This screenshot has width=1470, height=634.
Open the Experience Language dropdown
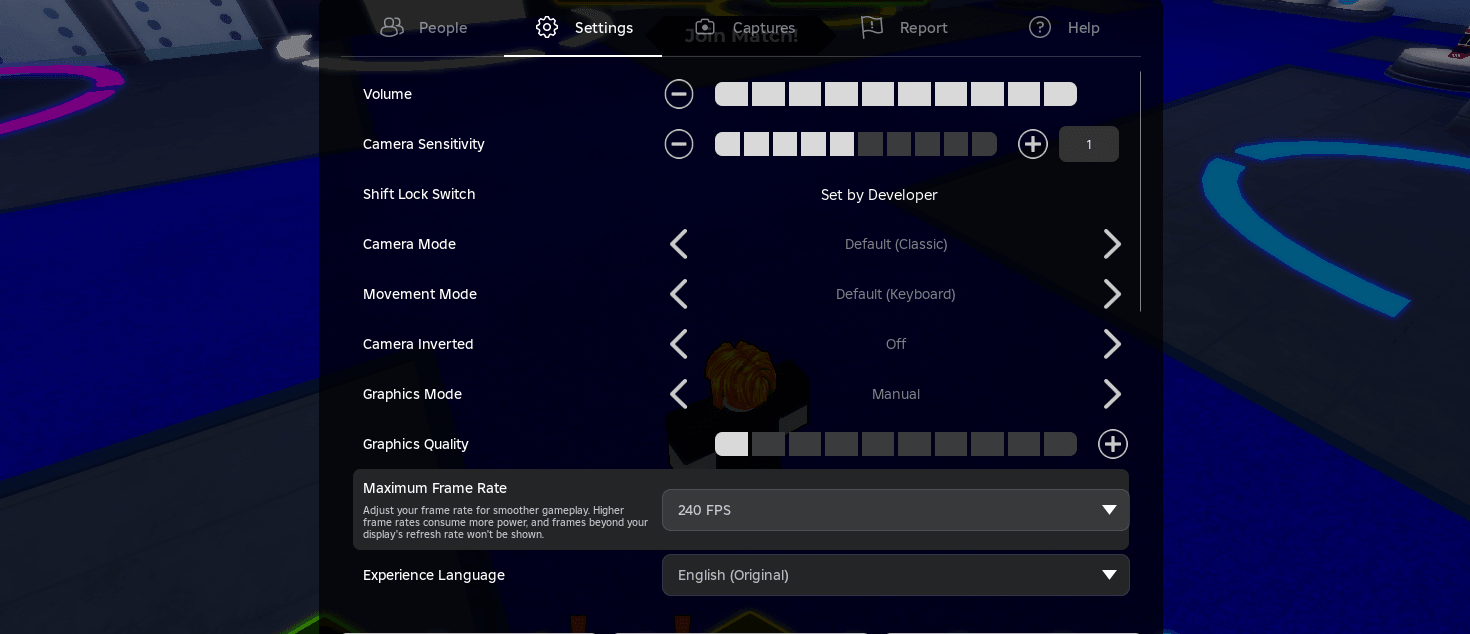[896, 575]
